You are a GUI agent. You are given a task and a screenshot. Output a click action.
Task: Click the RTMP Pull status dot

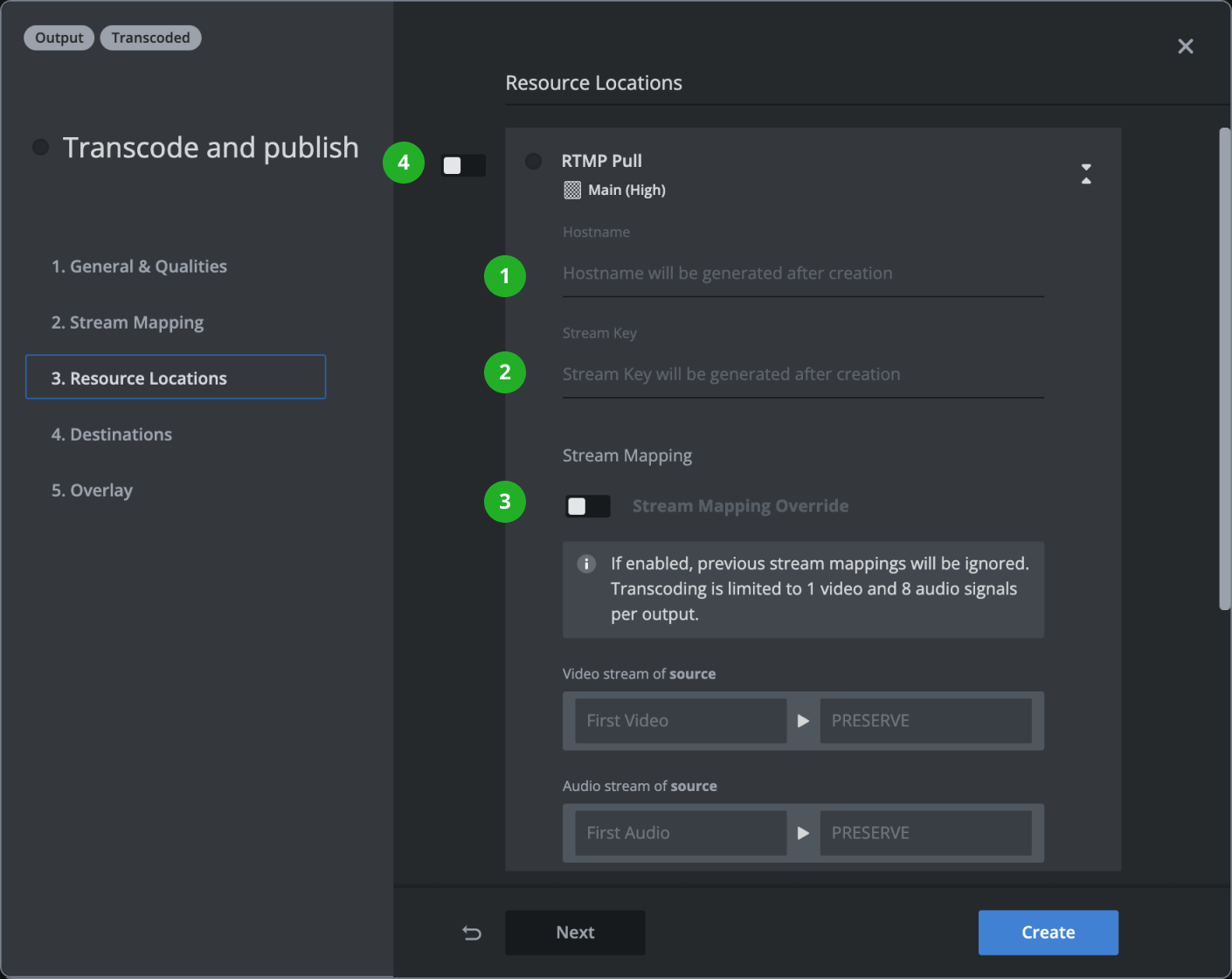(533, 161)
